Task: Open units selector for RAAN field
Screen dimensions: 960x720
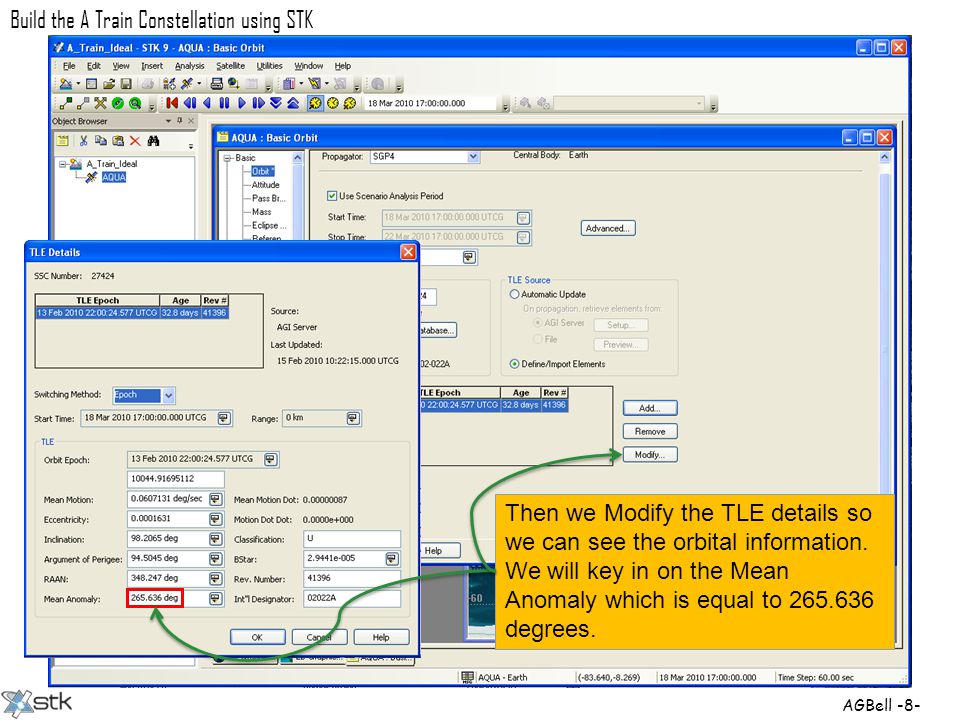Action: click(x=216, y=579)
